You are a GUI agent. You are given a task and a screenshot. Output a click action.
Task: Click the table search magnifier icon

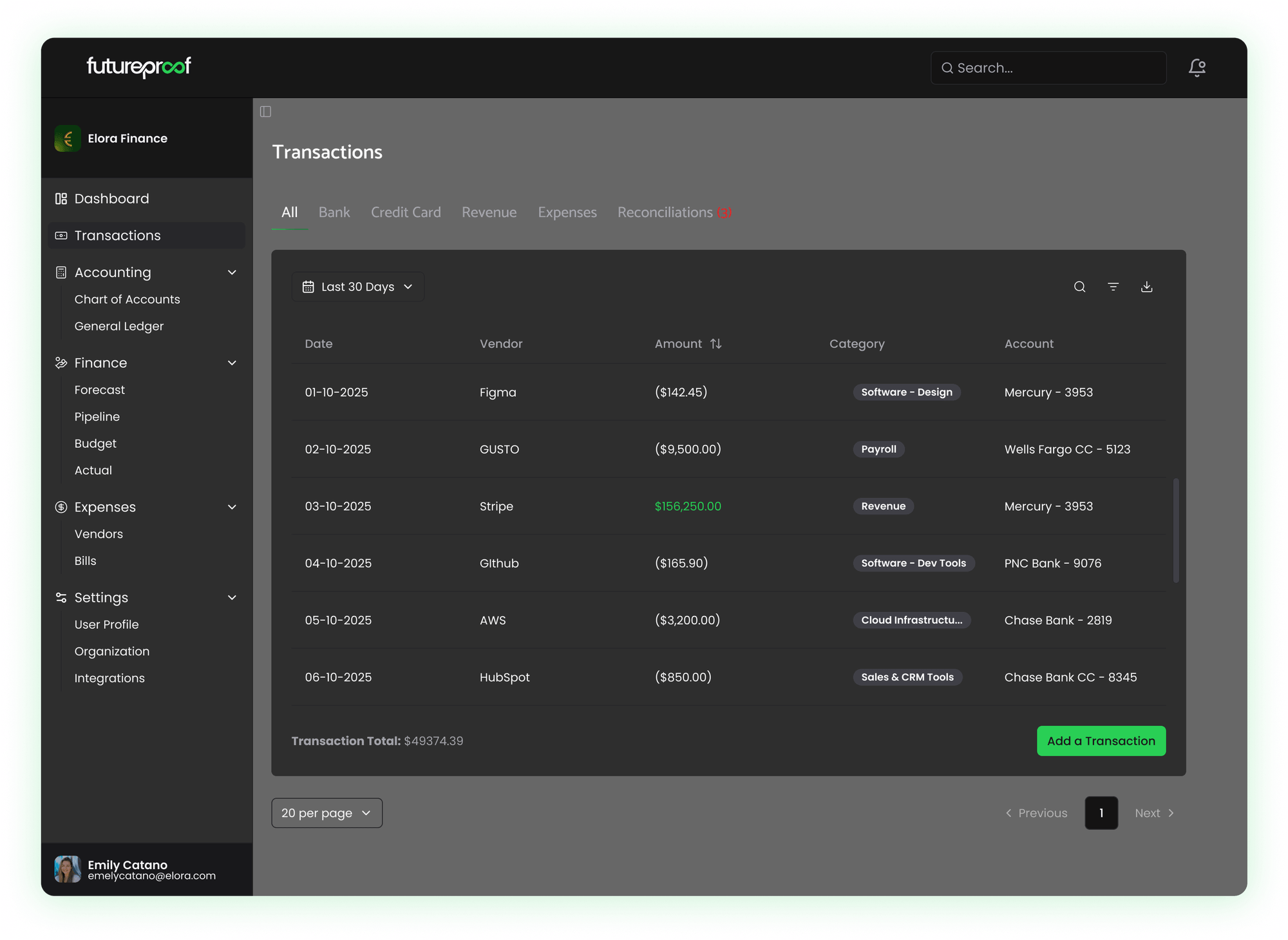(x=1079, y=287)
